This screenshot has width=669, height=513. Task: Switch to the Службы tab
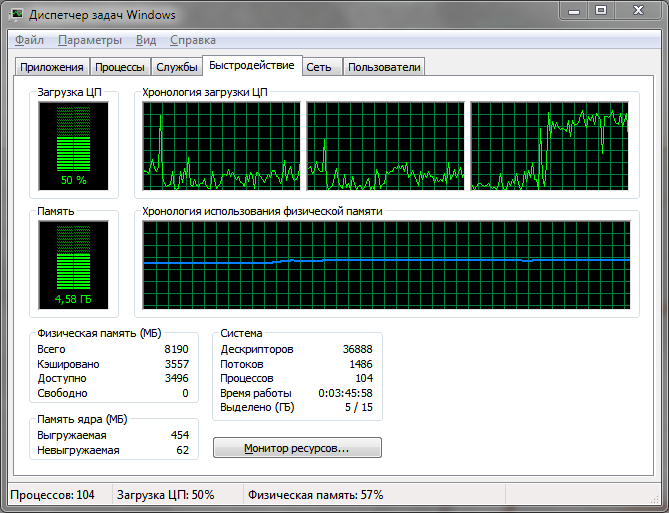[177, 67]
